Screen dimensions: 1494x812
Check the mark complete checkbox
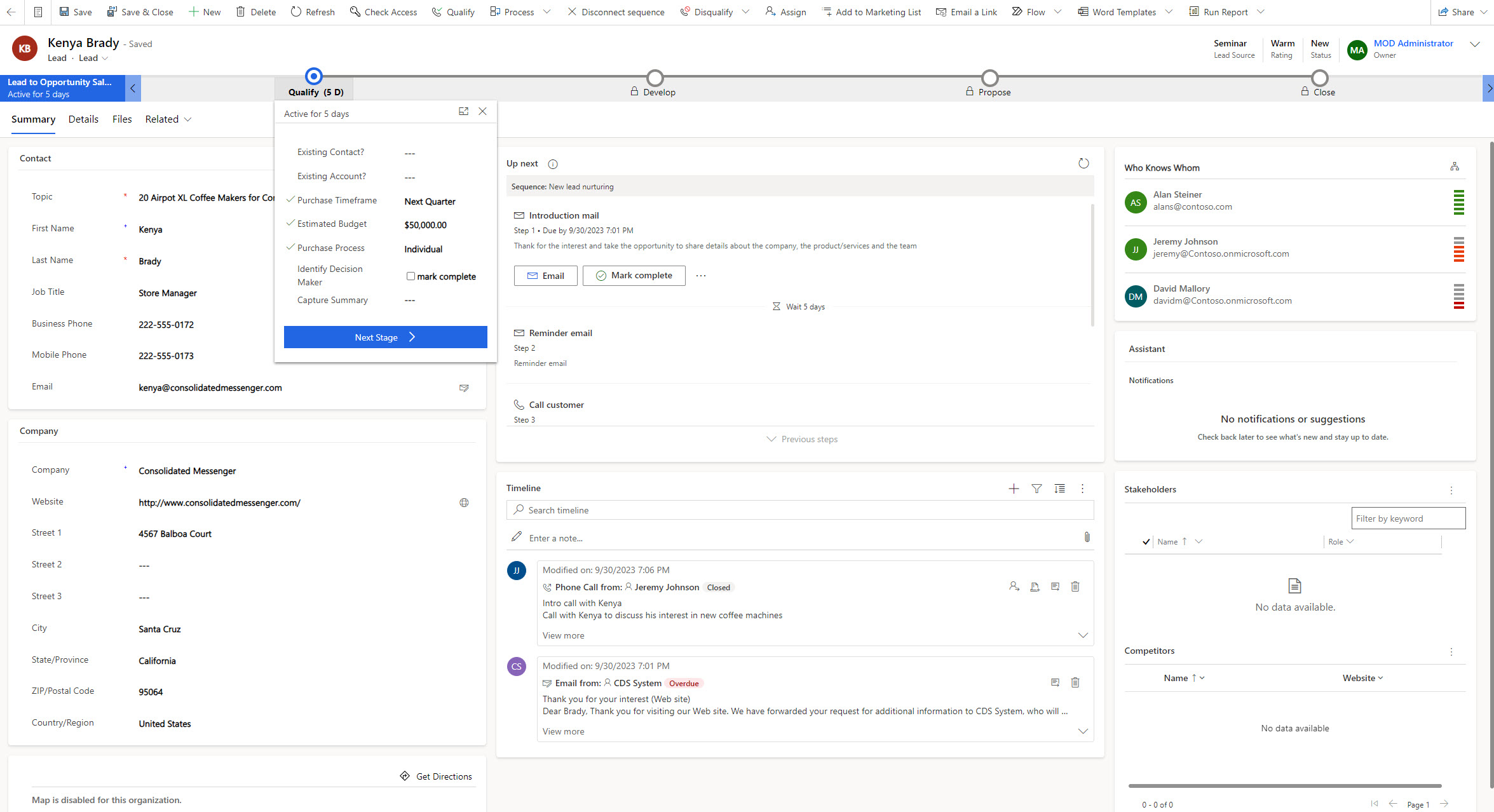pyautogui.click(x=411, y=276)
